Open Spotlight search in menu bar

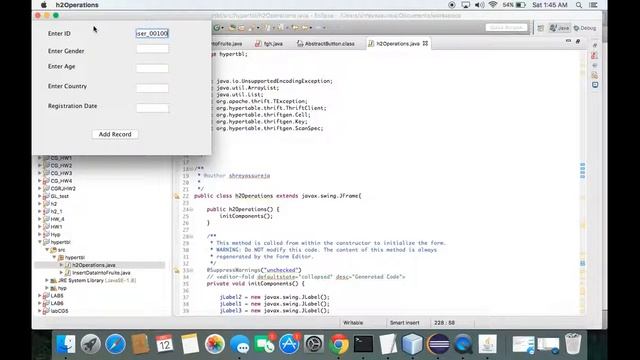pyautogui.click(x=579, y=5)
